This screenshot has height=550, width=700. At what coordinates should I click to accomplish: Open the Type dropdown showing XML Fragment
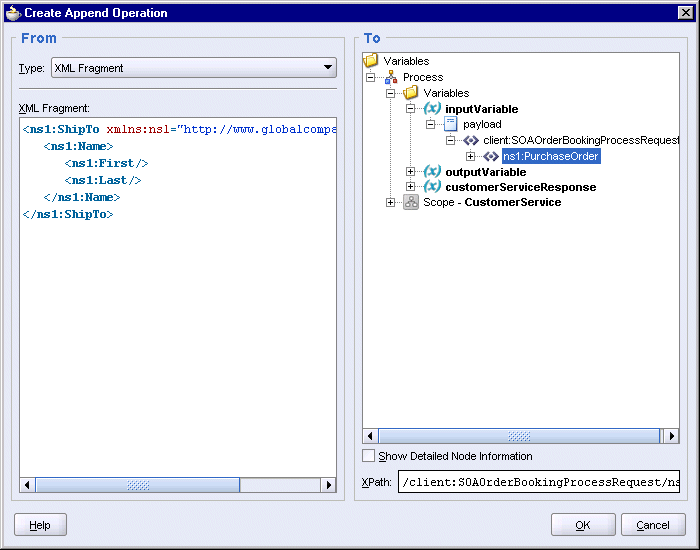pos(194,68)
